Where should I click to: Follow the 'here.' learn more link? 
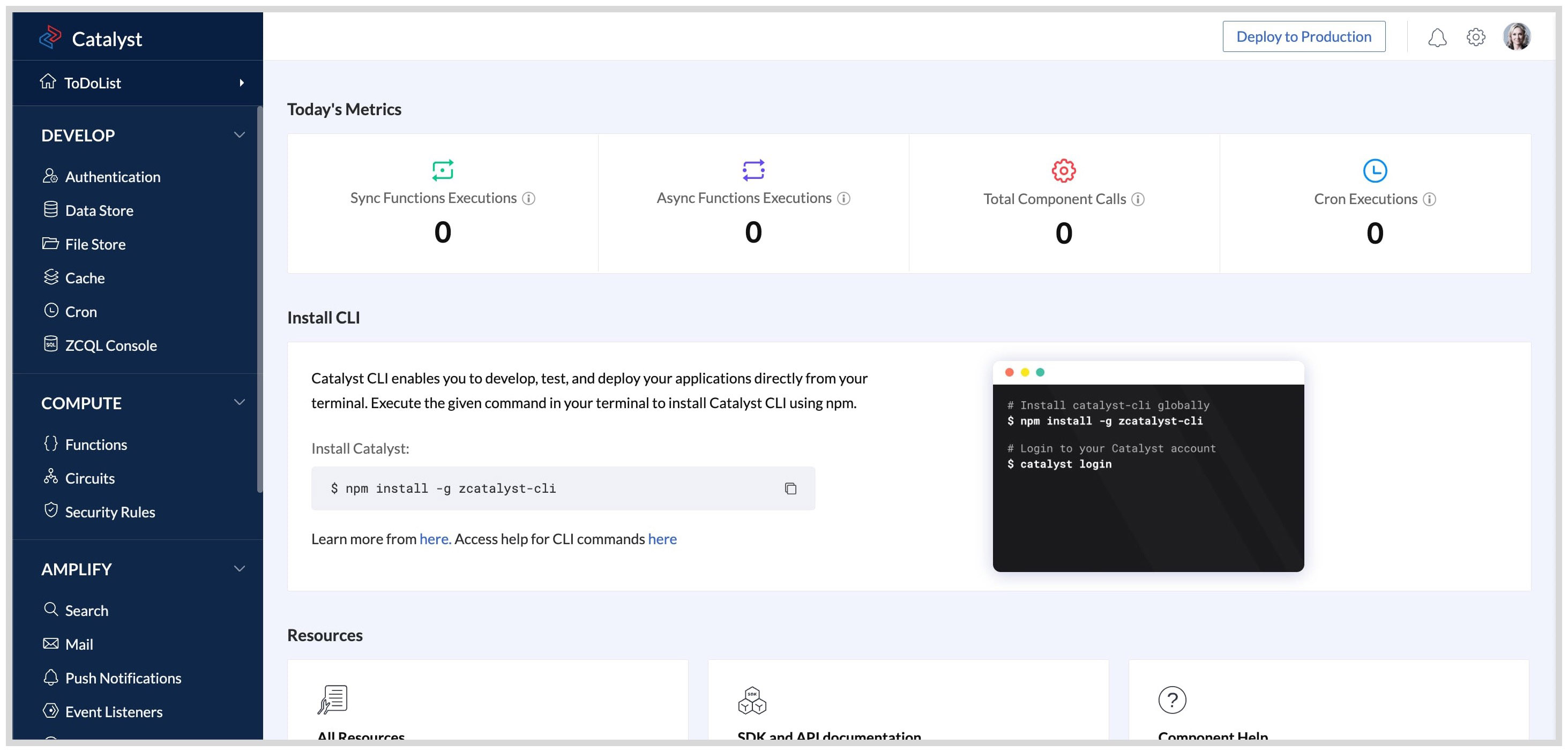(x=435, y=539)
